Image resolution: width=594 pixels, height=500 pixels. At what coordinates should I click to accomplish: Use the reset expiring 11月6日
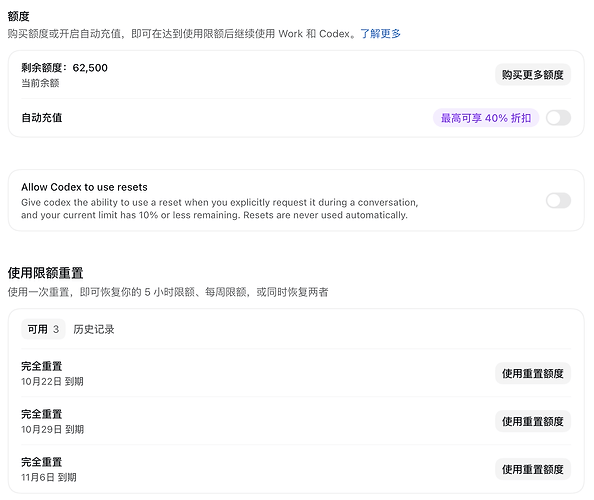pos(533,469)
